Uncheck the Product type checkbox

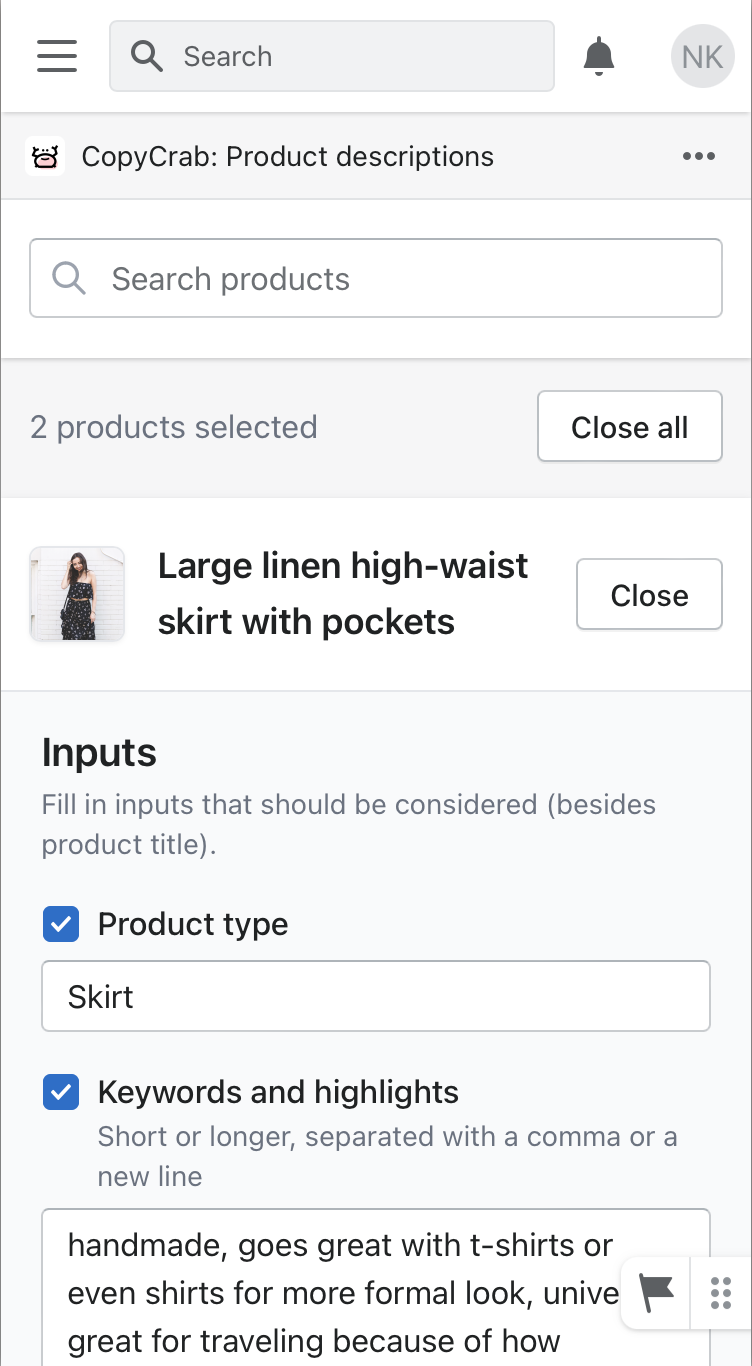tap(61, 924)
